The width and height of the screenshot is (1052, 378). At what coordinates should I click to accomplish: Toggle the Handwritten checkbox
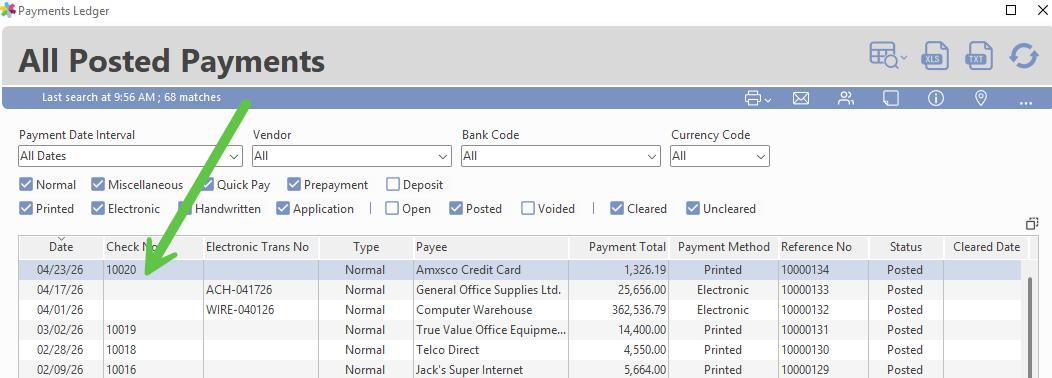(185, 209)
